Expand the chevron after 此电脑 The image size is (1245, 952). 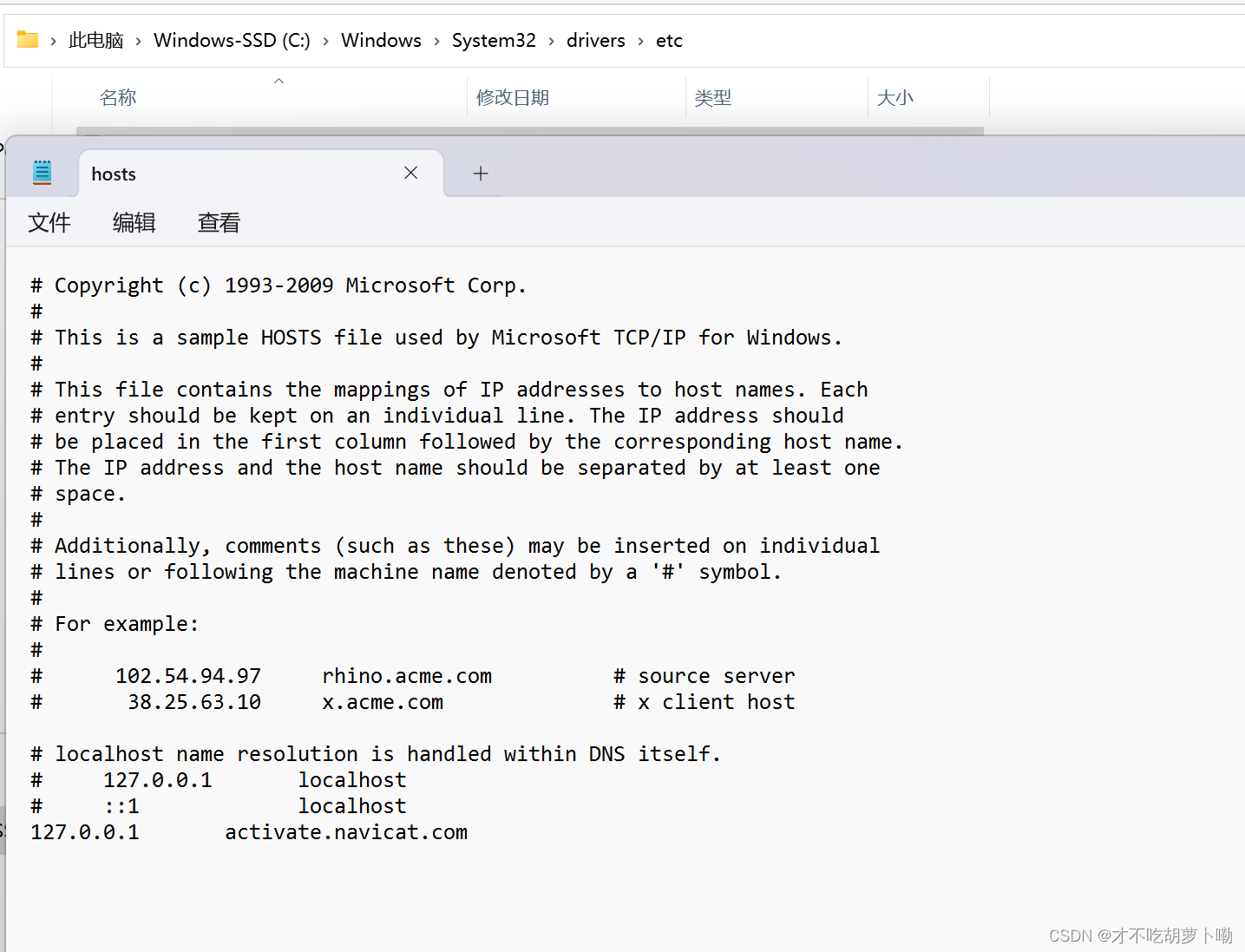coord(138,41)
